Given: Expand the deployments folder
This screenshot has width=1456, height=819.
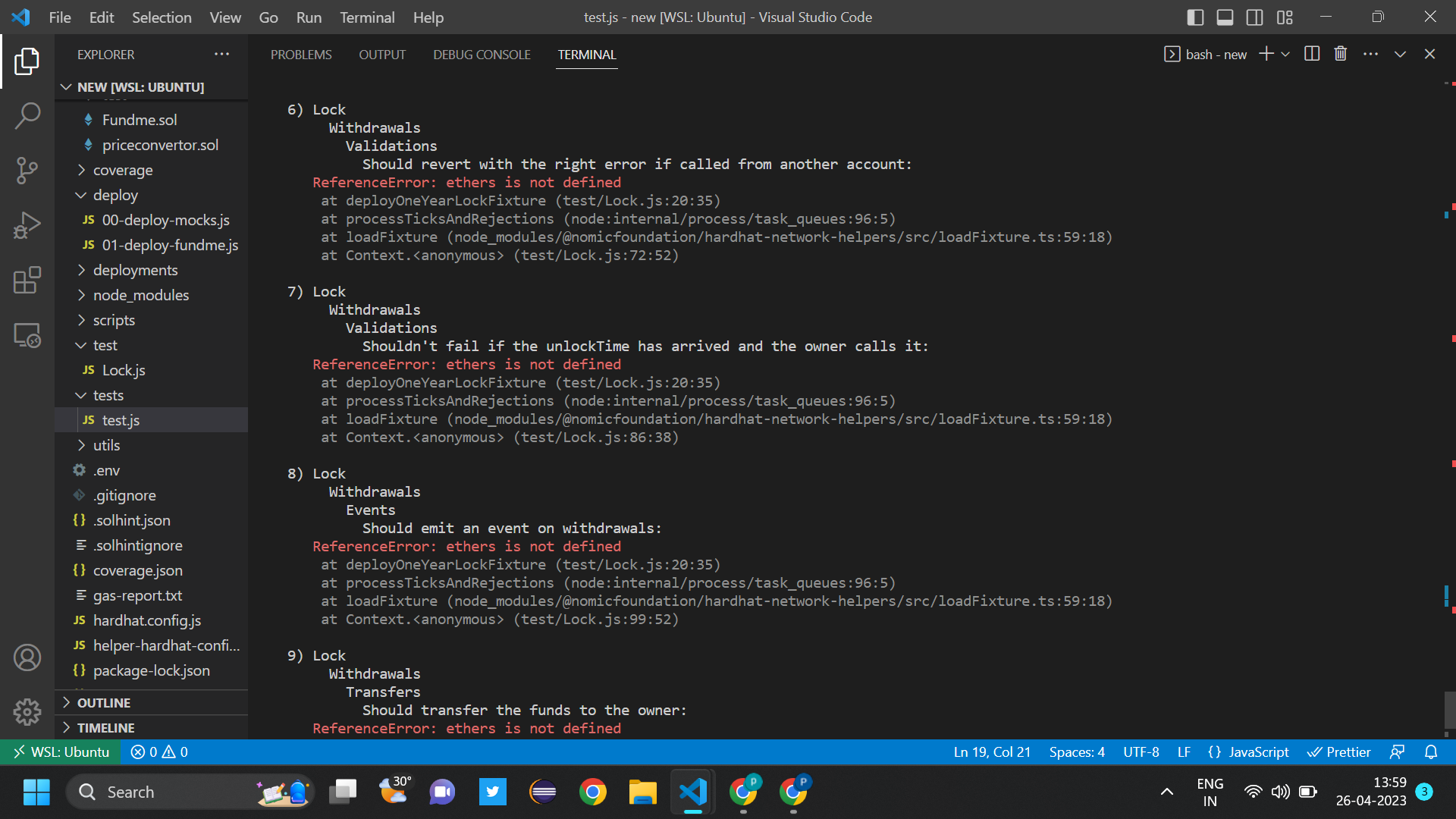Looking at the screenshot, I should click(135, 270).
